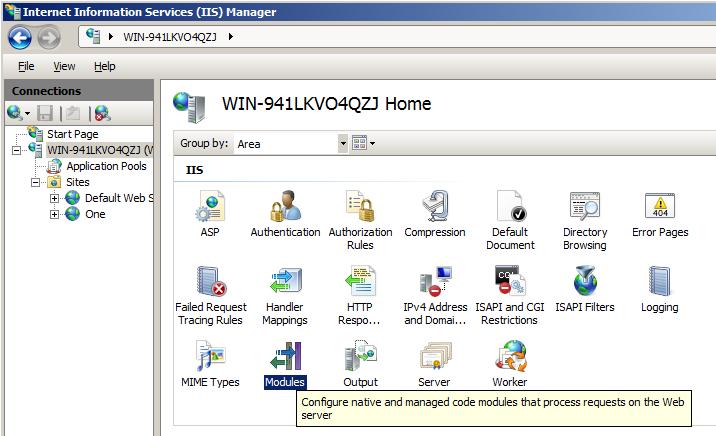Viewport: 716px width, 436px height.
Task: Open the HTTP Response Headers feature
Action: pos(359,295)
